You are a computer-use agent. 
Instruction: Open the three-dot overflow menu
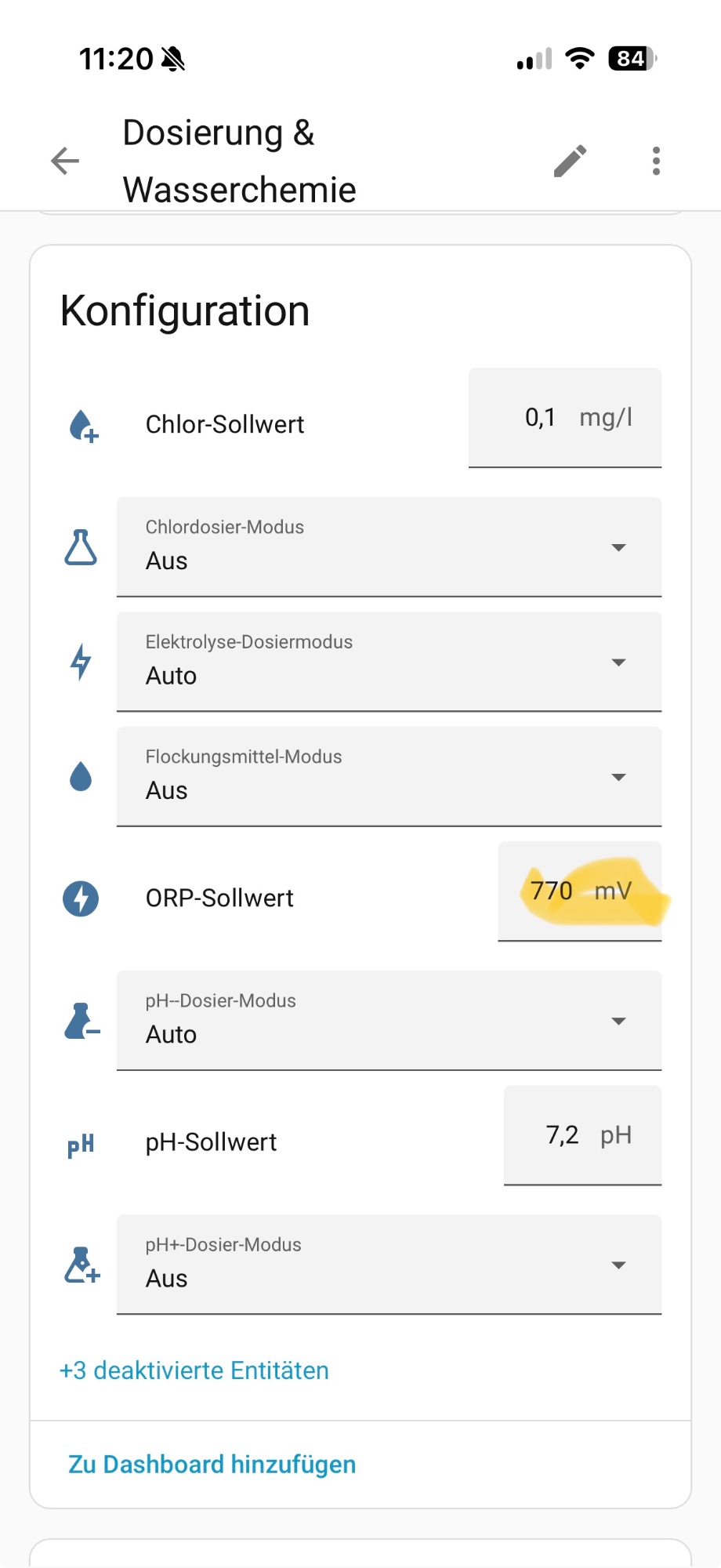coord(656,161)
